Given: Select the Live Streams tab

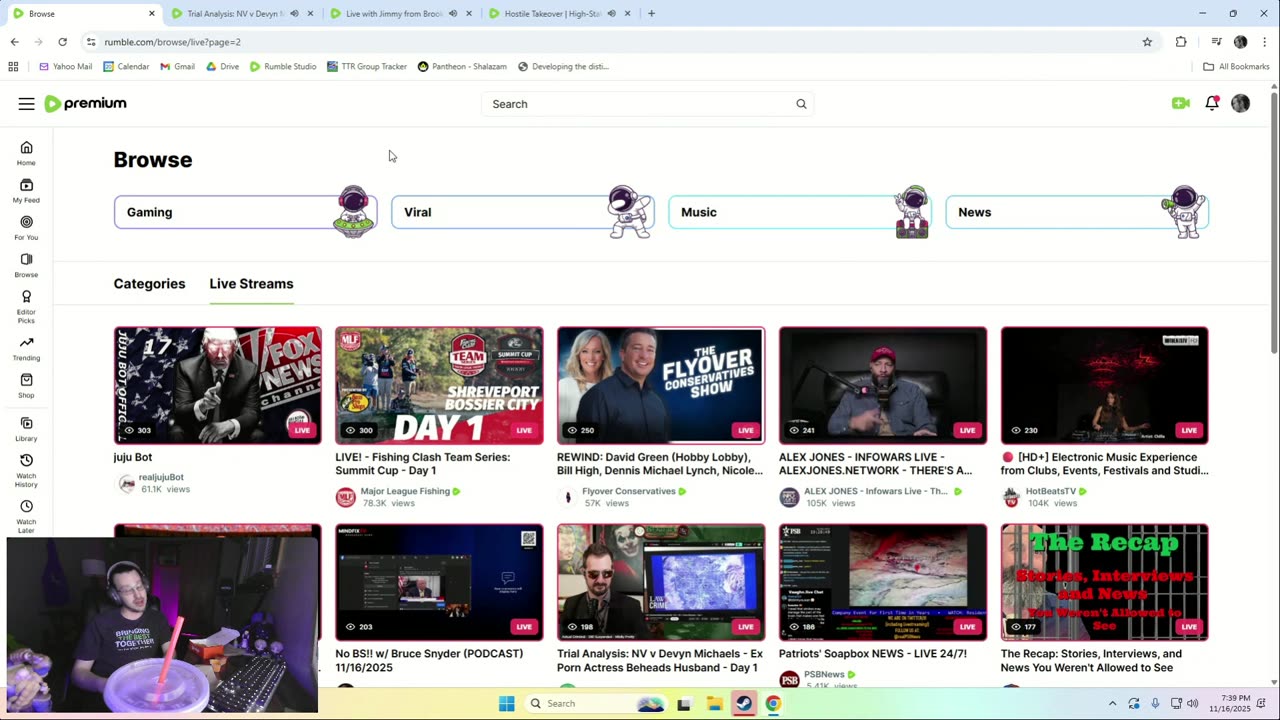Looking at the screenshot, I should tap(251, 284).
